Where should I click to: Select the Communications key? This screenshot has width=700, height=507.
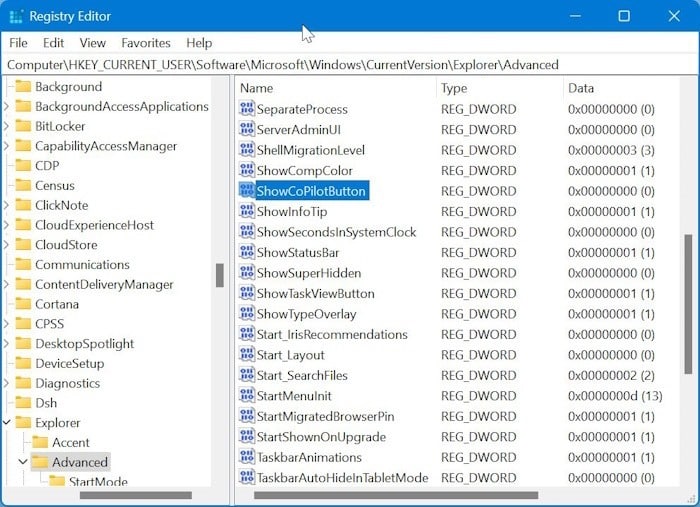[x=82, y=265]
